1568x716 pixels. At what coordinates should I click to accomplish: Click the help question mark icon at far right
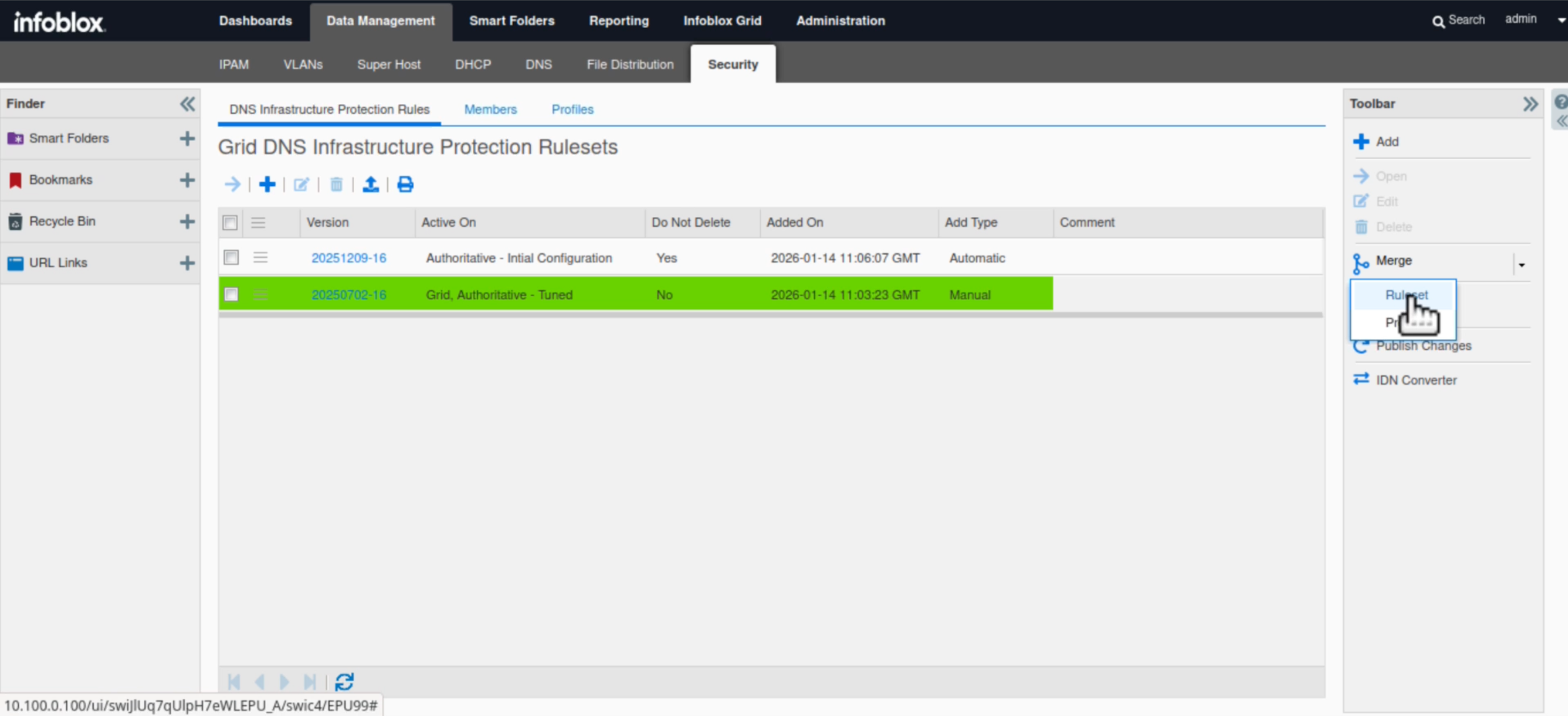coord(1561,101)
